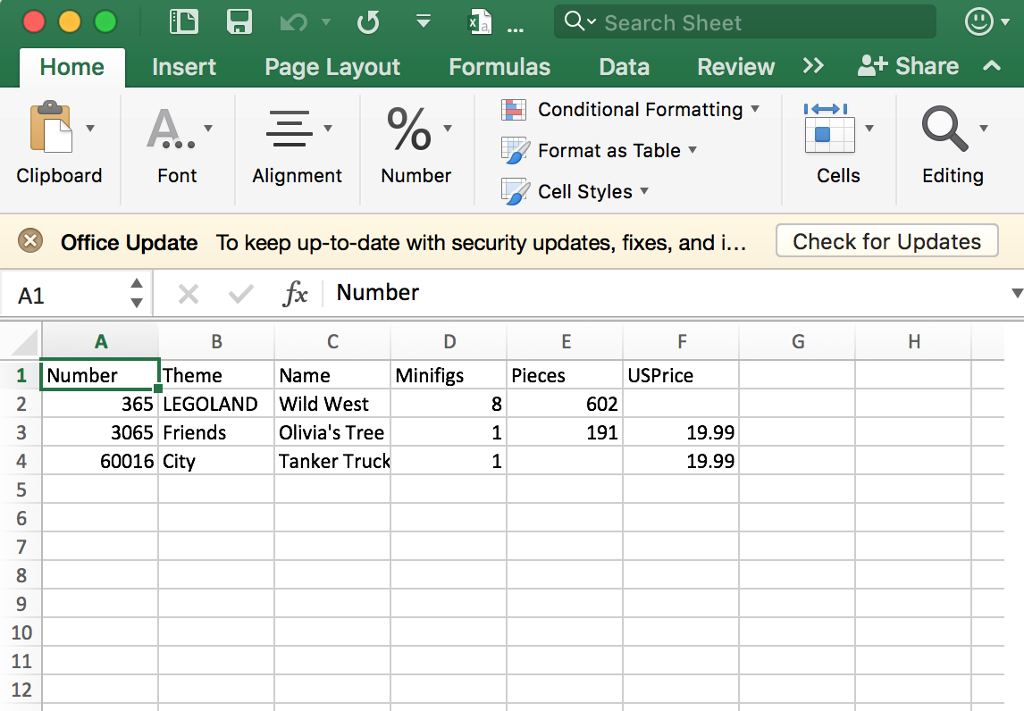Image resolution: width=1024 pixels, height=711 pixels.
Task: Open Cell Styles menu
Action: pos(575,191)
